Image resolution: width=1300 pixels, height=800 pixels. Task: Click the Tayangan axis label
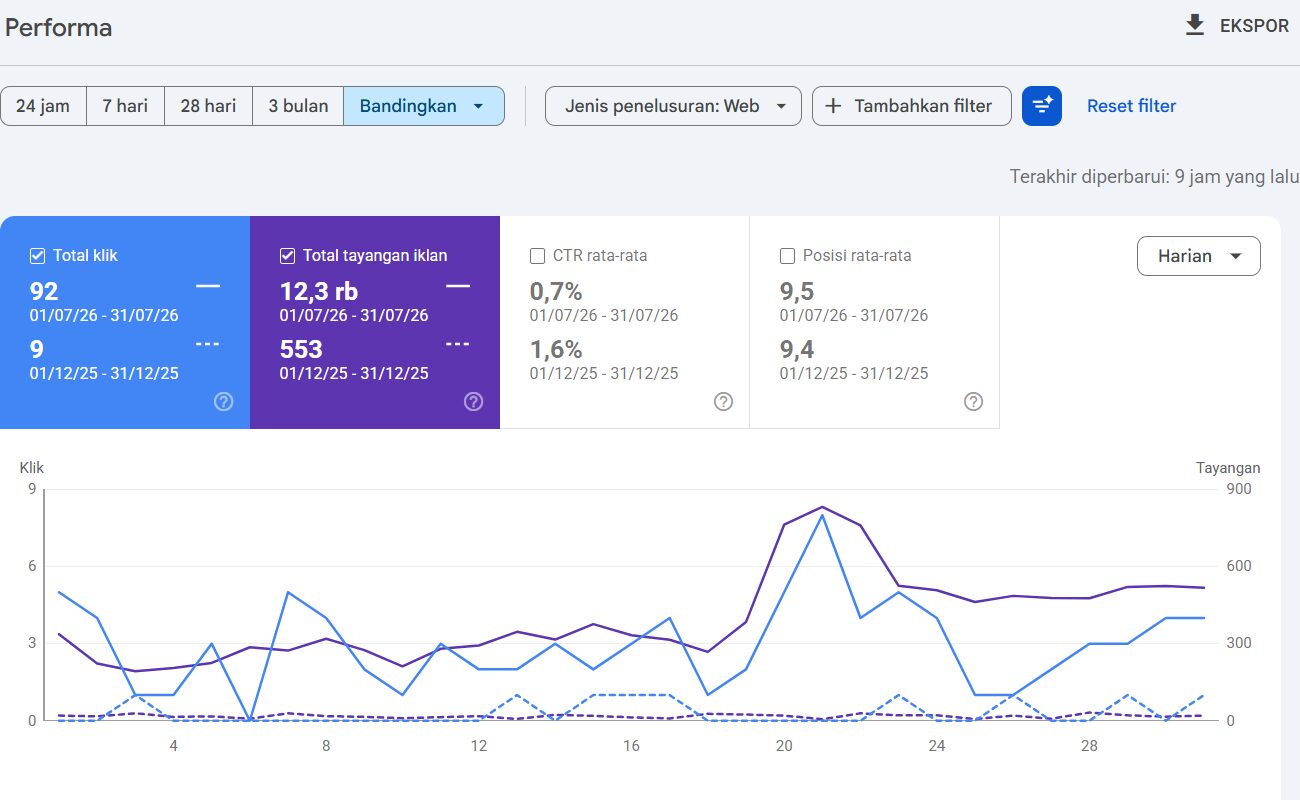tap(1228, 468)
